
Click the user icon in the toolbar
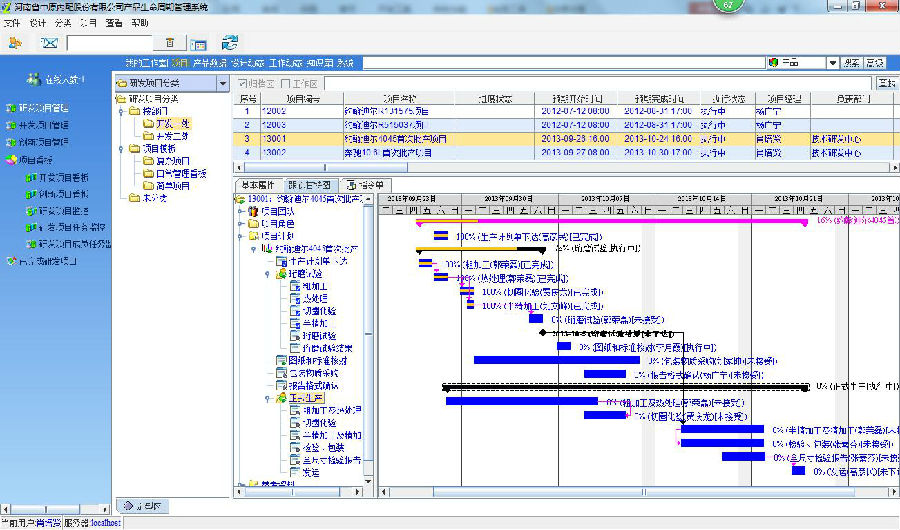pos(15,43)
